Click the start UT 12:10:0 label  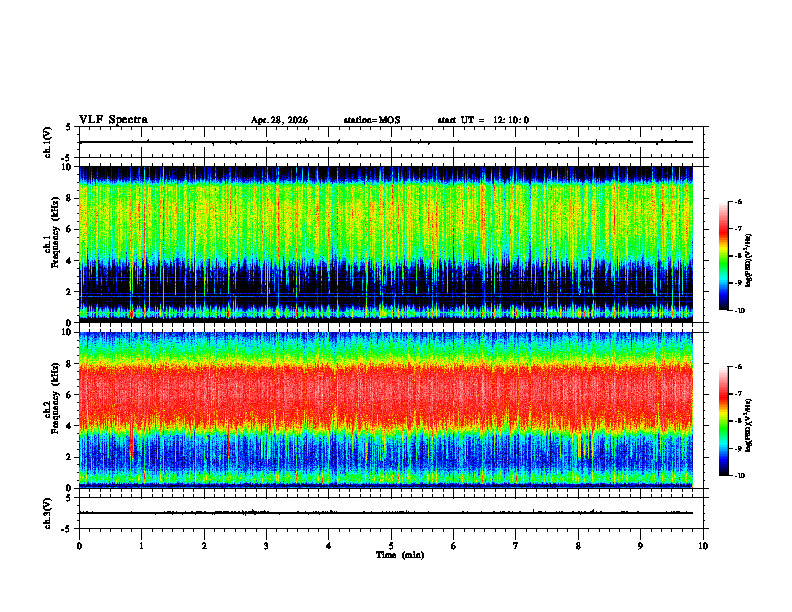point(483,120)
